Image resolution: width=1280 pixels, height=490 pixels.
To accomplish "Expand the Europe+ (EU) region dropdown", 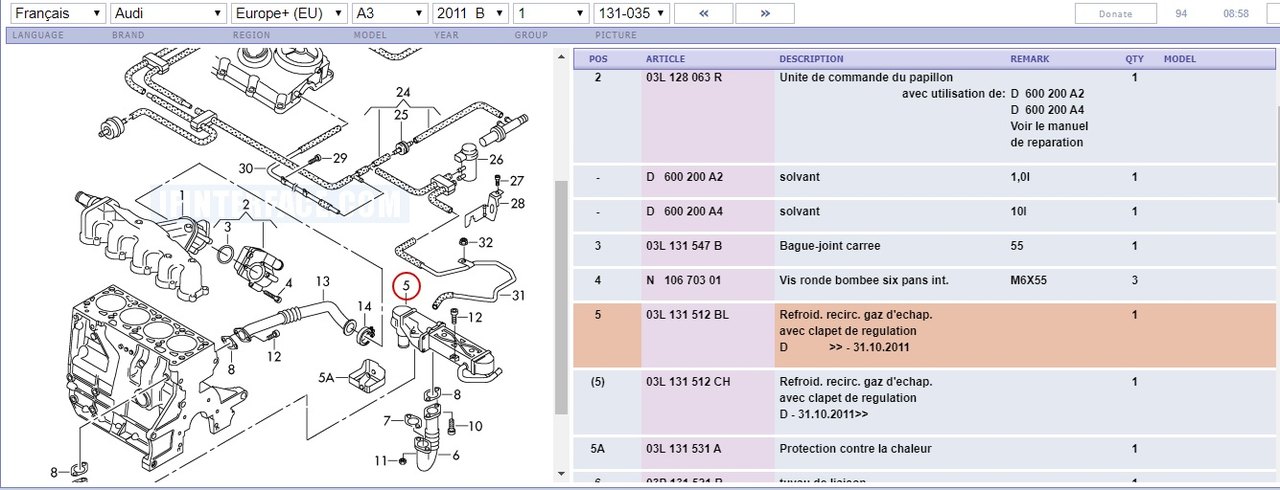I will click(x=288, y=13).
